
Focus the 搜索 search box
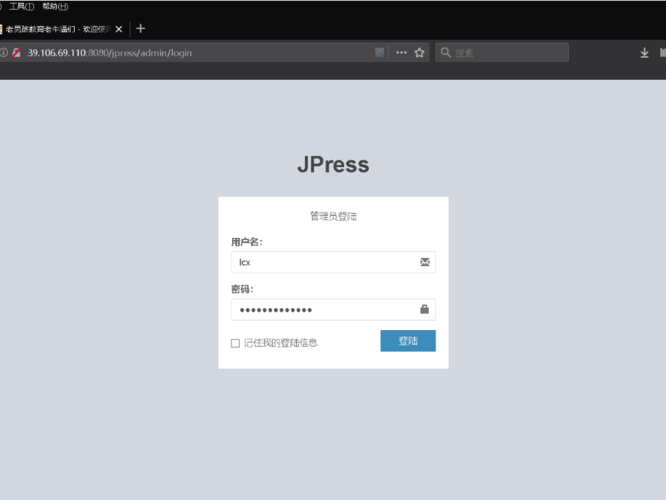point(502,53)
